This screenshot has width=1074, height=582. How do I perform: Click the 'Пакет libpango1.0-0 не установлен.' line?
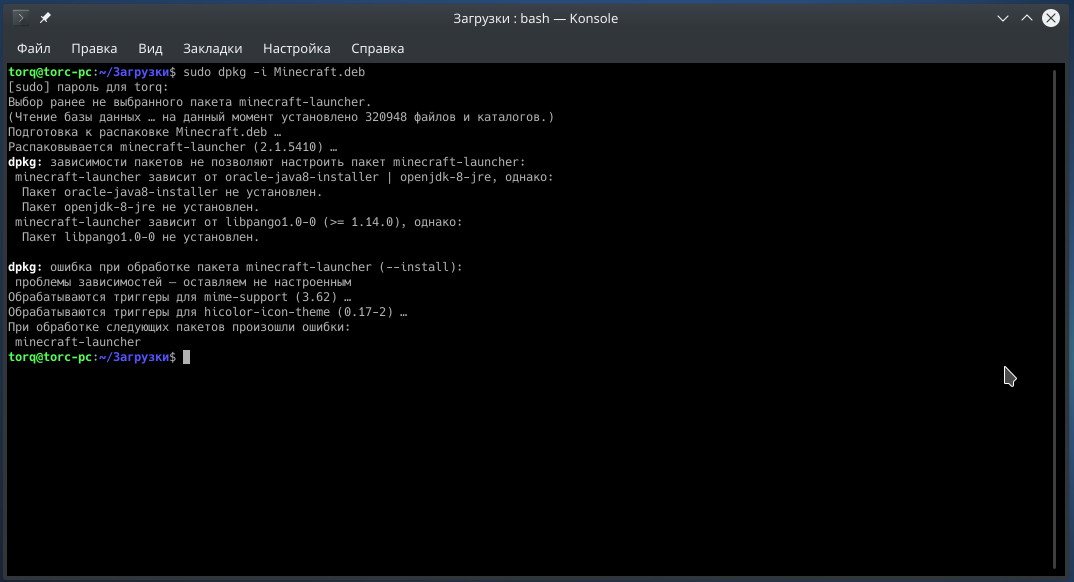tap(140, 237)
